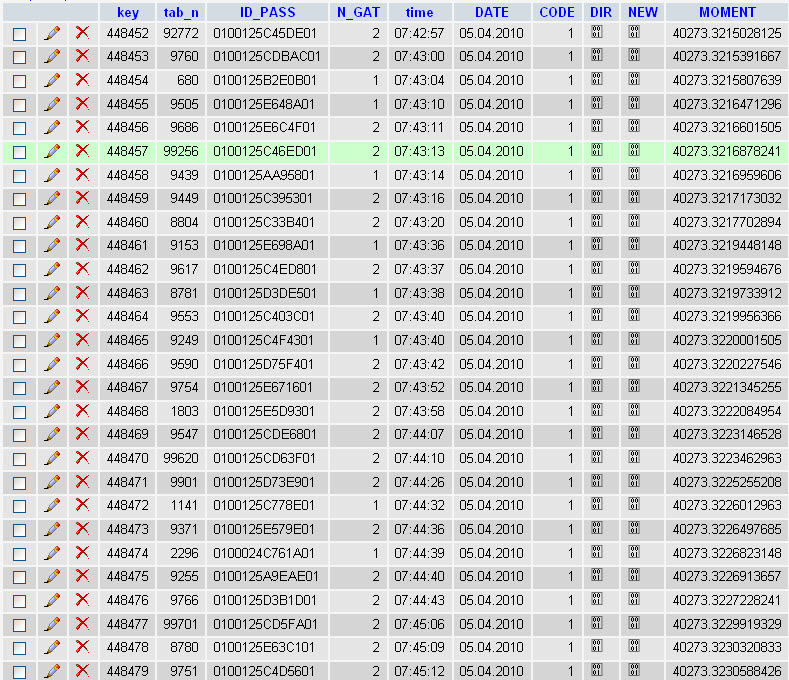Click the edit pencil for row 448452
Screen dimensions: 789x680
coord(52,33)
